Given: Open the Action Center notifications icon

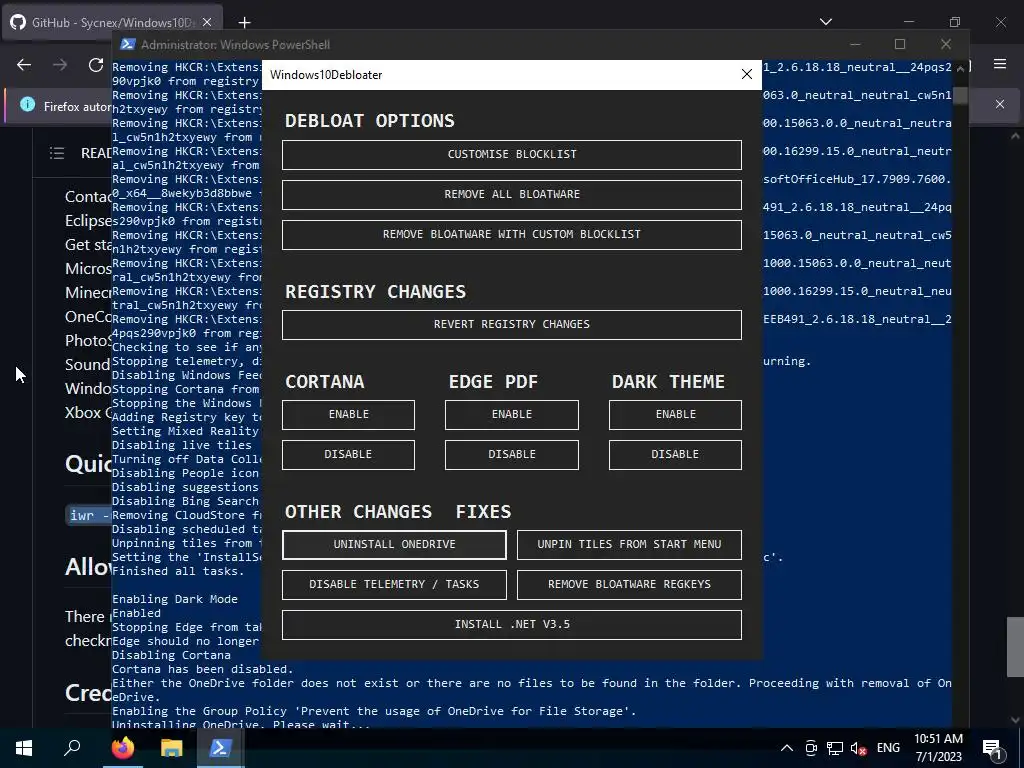Looking at the screenshot, I should 993,748.
